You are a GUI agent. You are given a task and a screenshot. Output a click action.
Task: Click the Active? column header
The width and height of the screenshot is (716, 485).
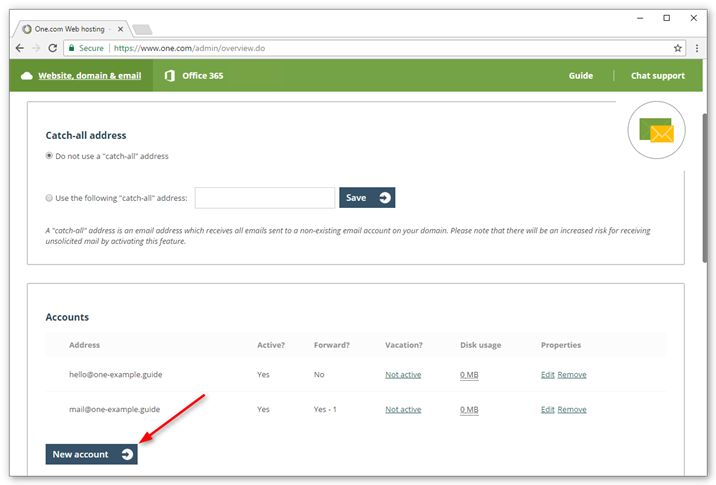point(271,345)
